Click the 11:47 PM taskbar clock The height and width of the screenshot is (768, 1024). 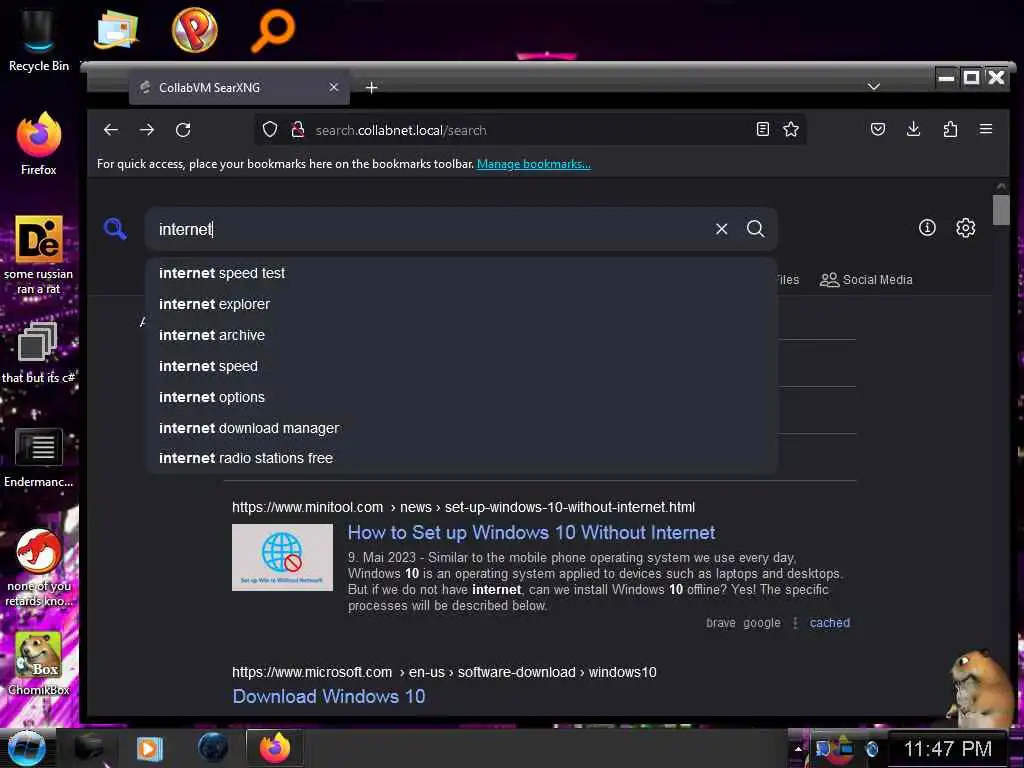coord(948,748)
